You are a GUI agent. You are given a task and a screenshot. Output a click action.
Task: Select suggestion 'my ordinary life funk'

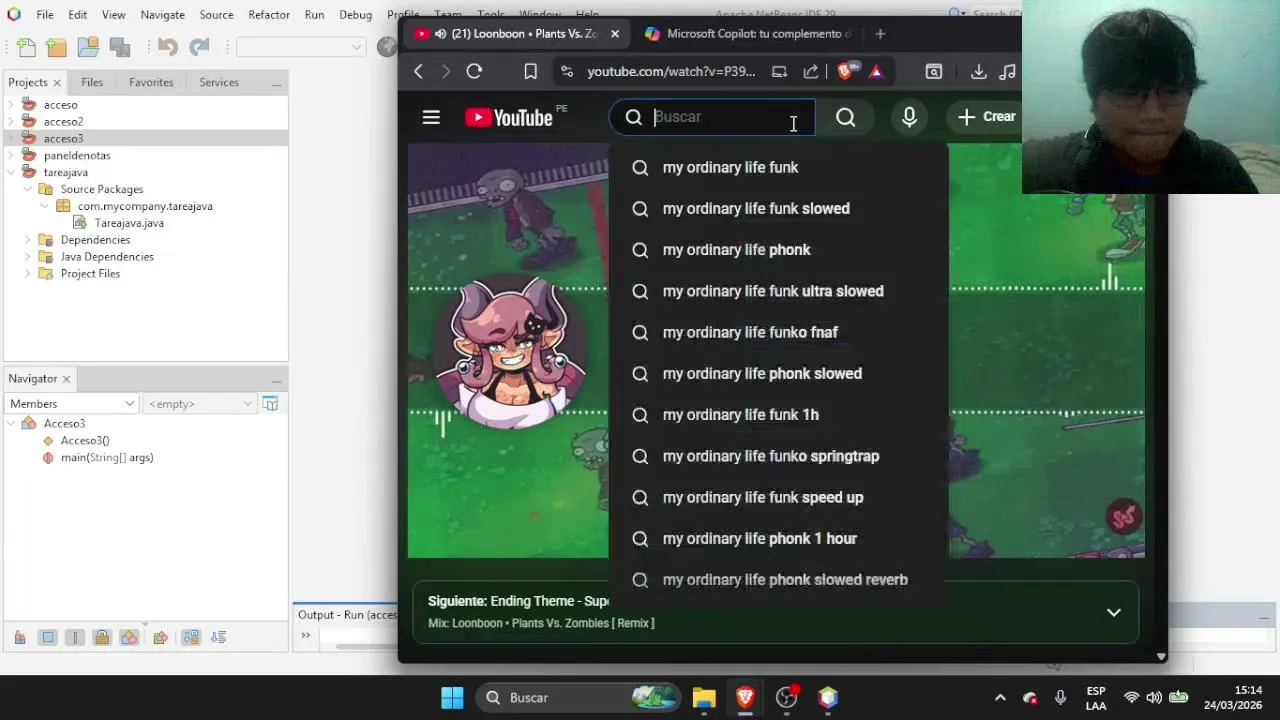pos(778,168)
